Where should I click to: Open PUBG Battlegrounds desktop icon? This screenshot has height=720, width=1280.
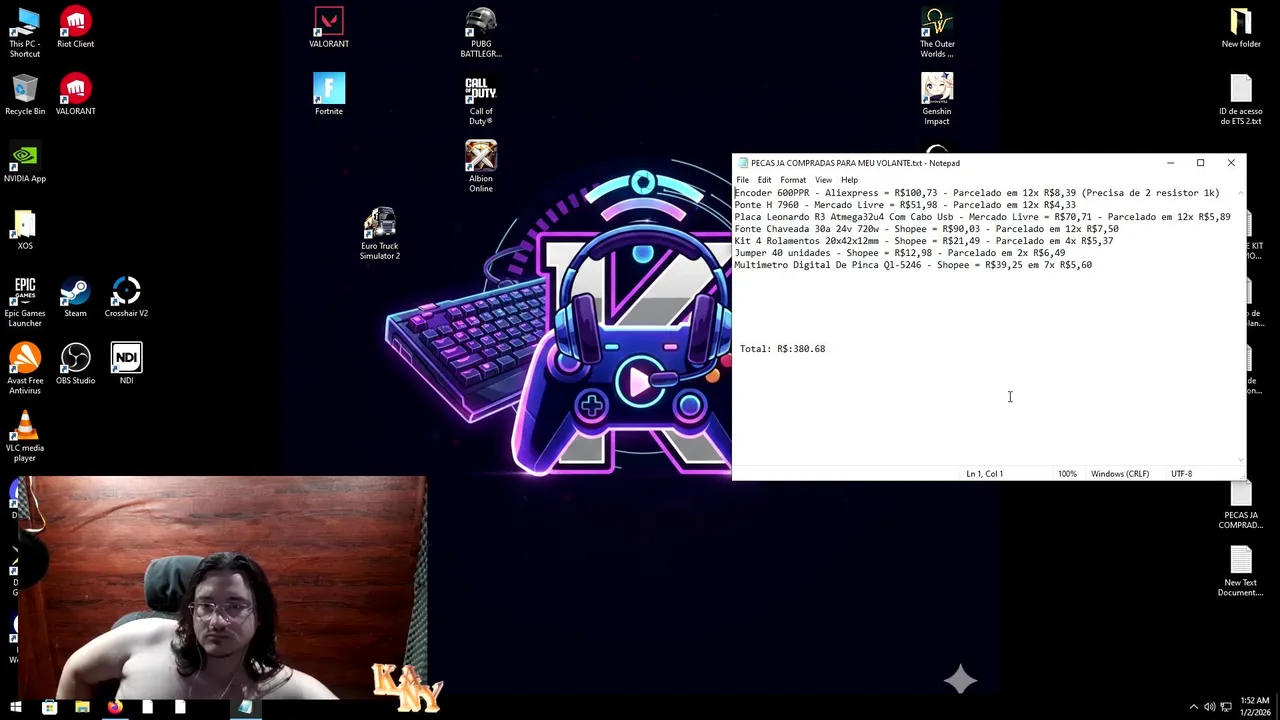481,32
